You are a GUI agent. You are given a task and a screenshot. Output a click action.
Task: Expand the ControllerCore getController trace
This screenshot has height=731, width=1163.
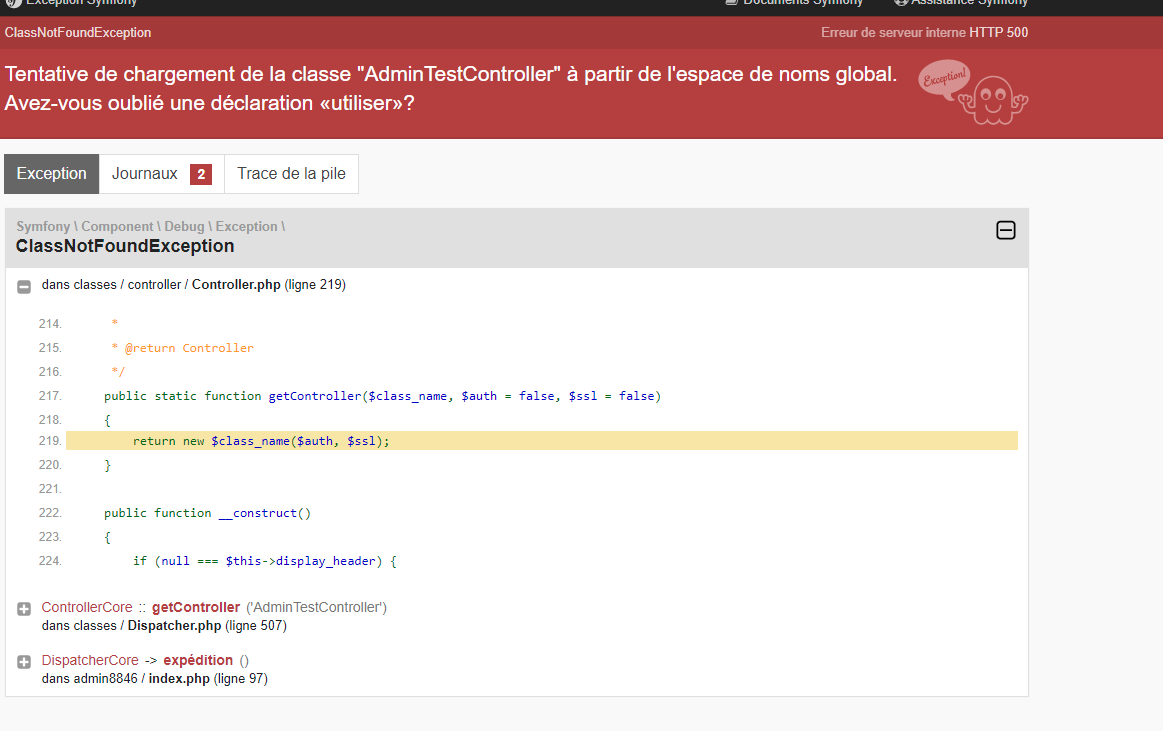pos(24,609)
